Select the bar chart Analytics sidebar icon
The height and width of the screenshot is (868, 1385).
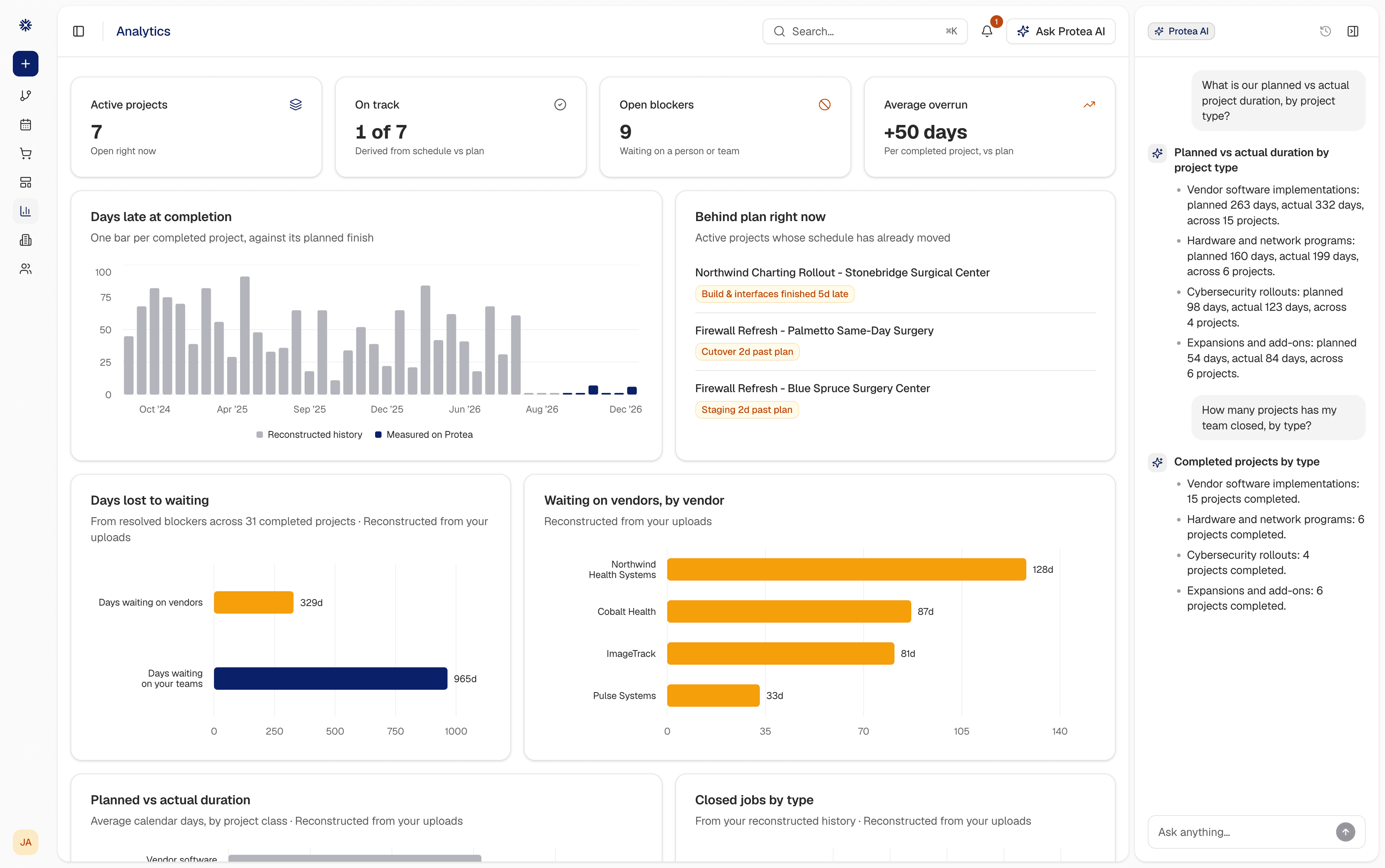point(25,211)
